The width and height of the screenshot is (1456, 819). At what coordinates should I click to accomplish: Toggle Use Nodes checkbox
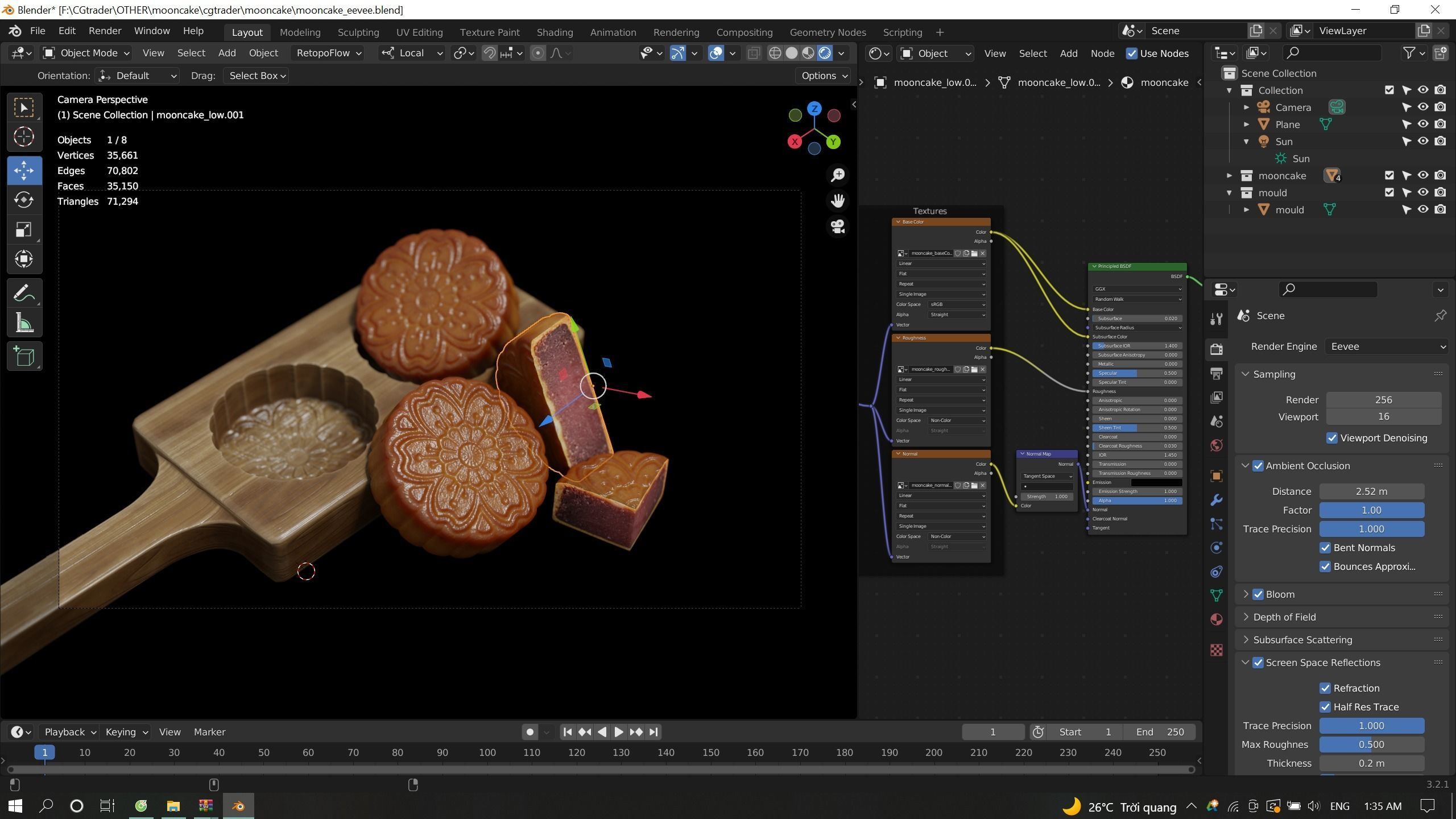tap(1132, 53)
